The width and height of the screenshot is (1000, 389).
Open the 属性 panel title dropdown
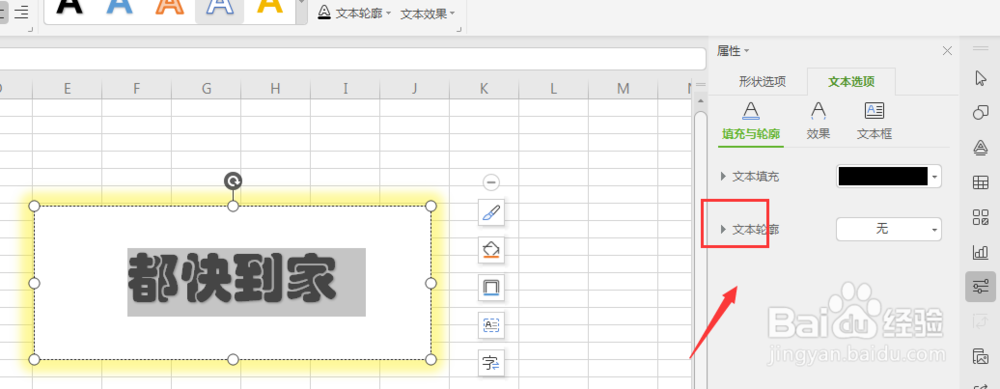tap(733, 50)
